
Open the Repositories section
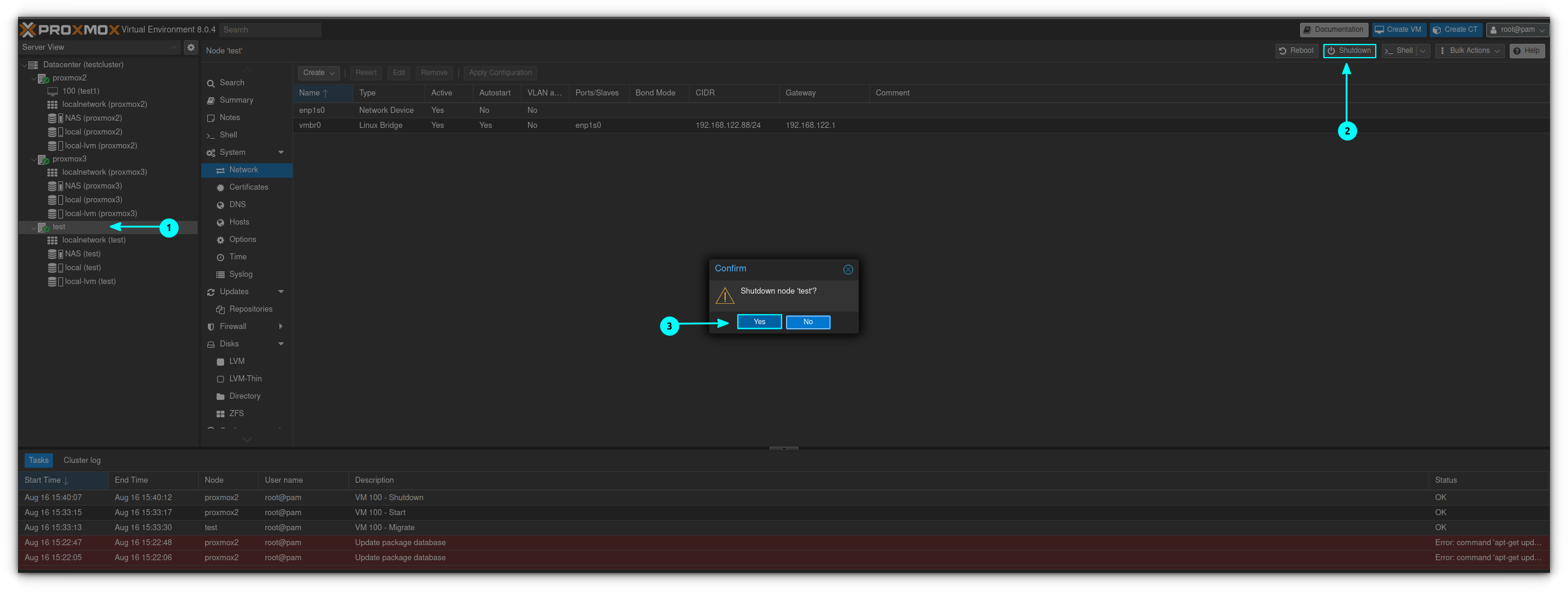[250, 309]
